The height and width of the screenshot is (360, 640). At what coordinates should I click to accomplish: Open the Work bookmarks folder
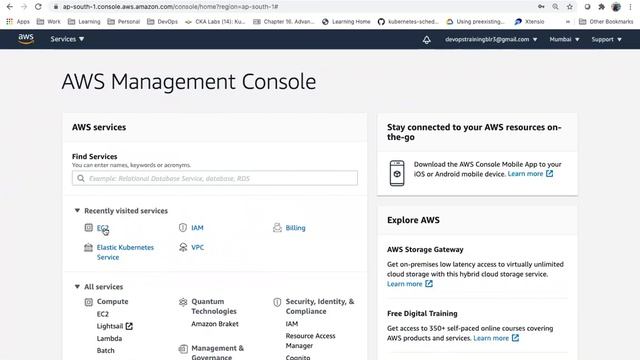coord(48,22)
